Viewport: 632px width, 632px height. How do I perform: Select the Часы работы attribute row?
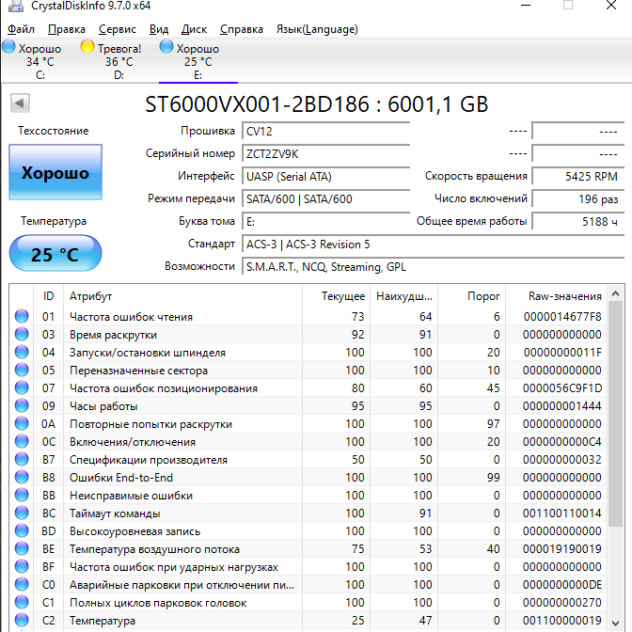pyautogui.click(x=104, y=407)
